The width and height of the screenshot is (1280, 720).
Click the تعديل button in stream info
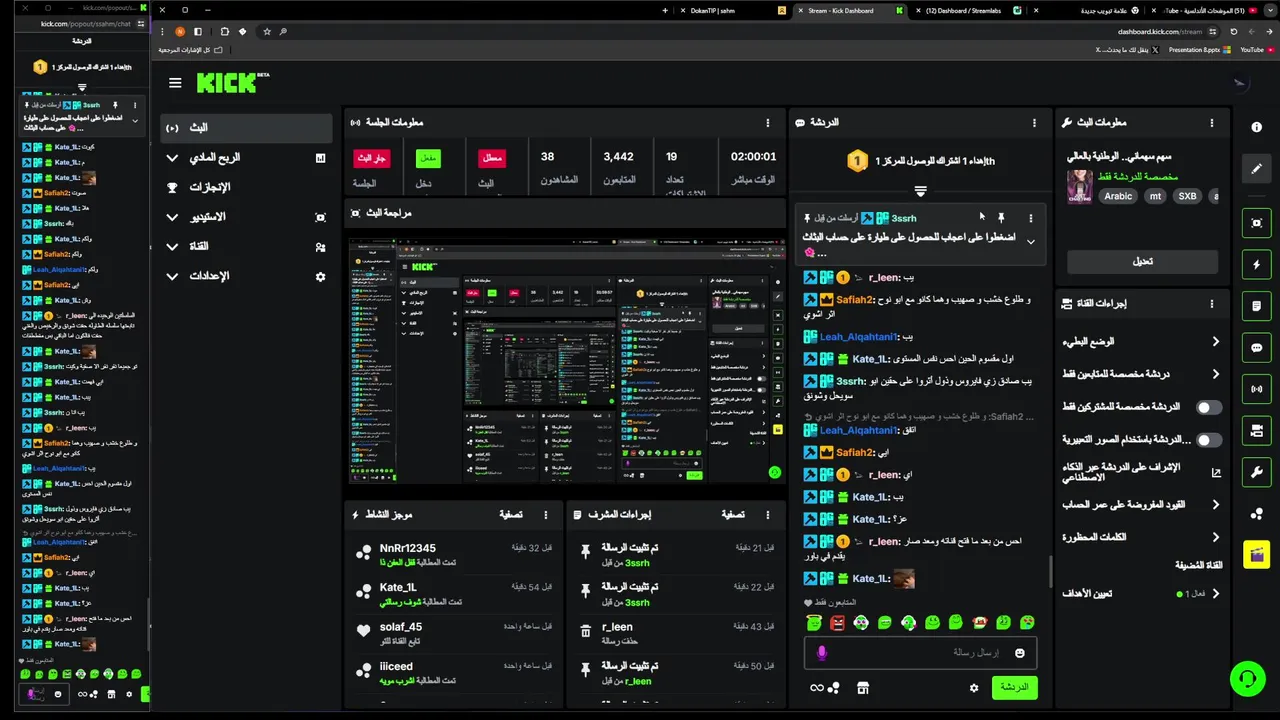[1142, 261]
